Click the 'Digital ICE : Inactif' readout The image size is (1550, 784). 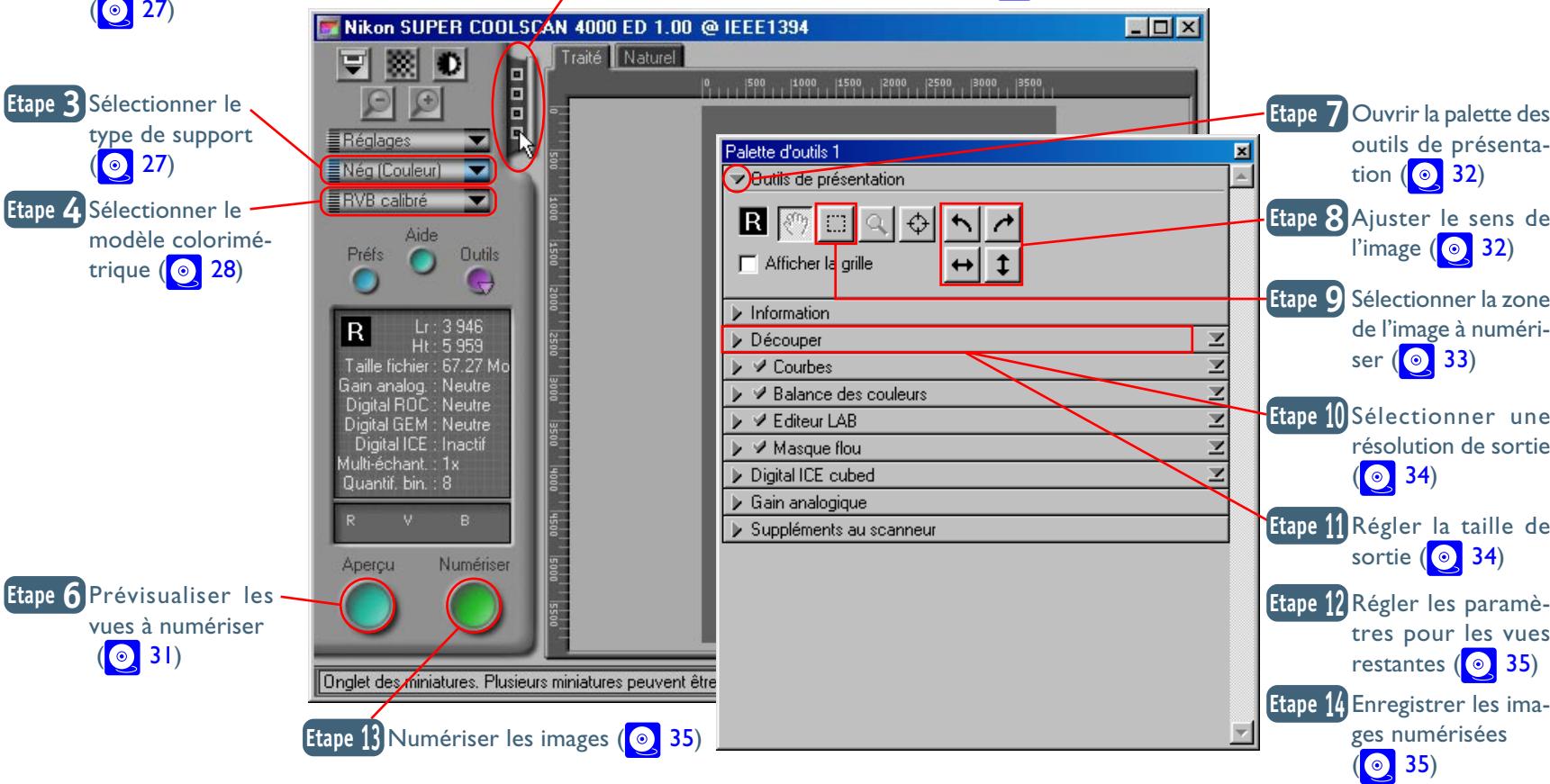(x=422, y=444)
